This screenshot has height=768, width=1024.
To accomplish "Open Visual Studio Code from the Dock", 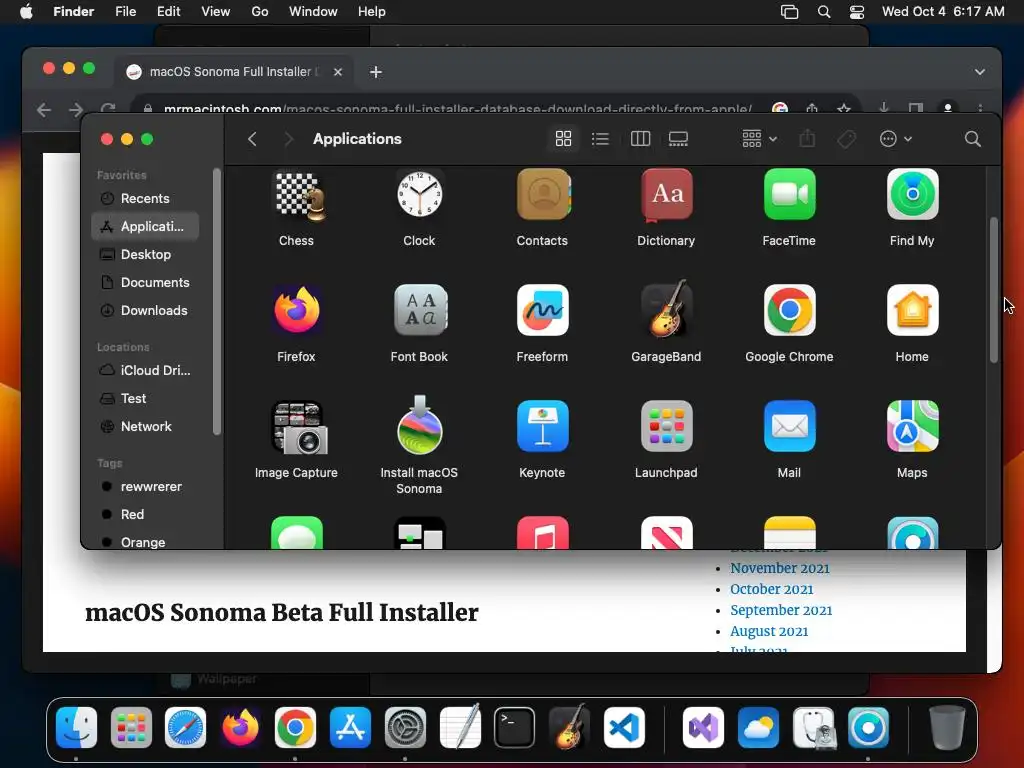I will [624, 727].
